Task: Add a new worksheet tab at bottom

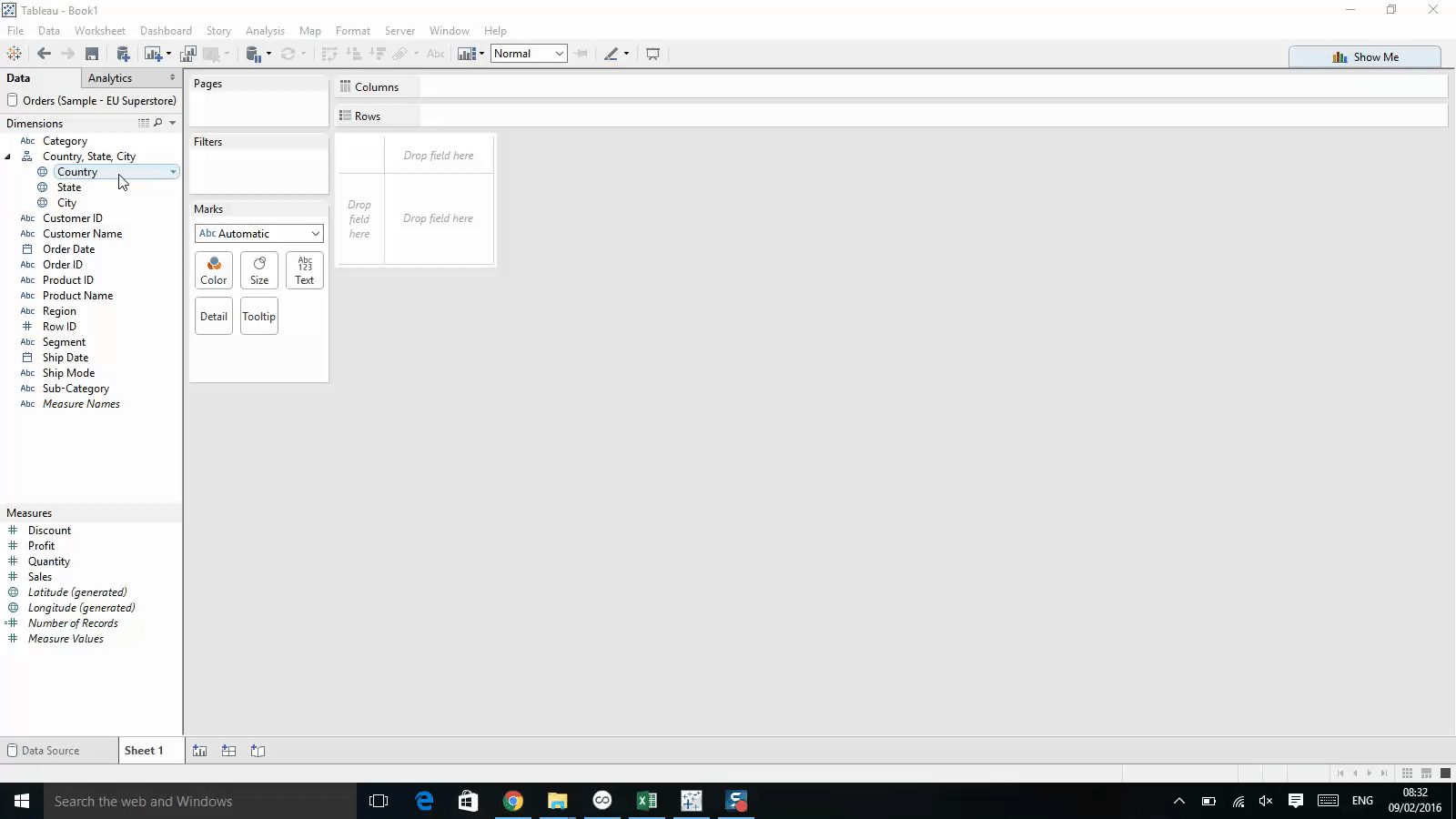Action: click(x=200, y=751)
